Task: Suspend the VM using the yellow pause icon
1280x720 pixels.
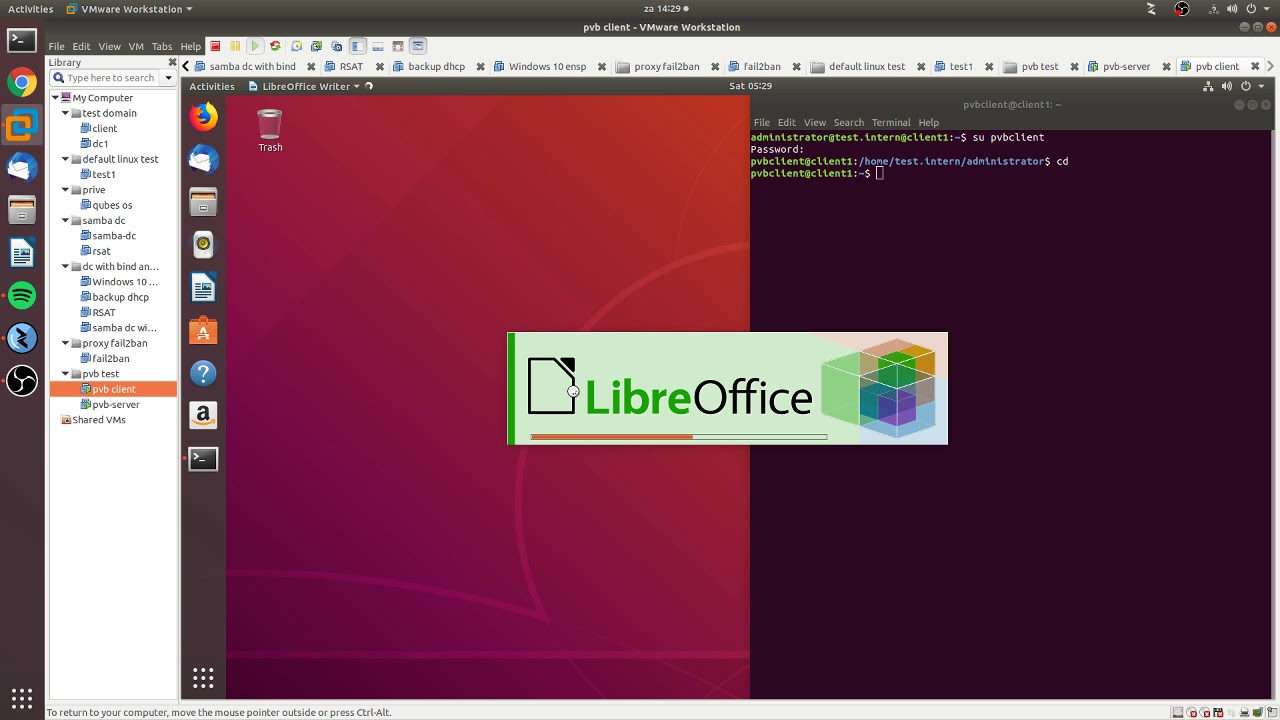Action: (x=235, y=46)
